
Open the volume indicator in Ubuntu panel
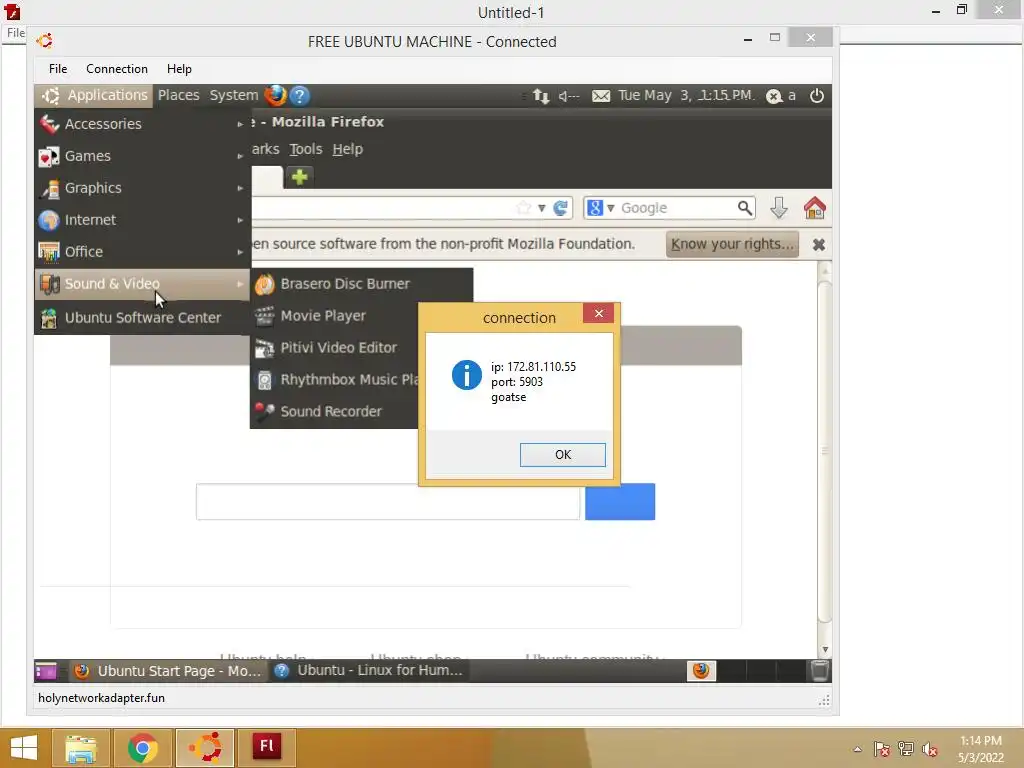coord(569,96)
